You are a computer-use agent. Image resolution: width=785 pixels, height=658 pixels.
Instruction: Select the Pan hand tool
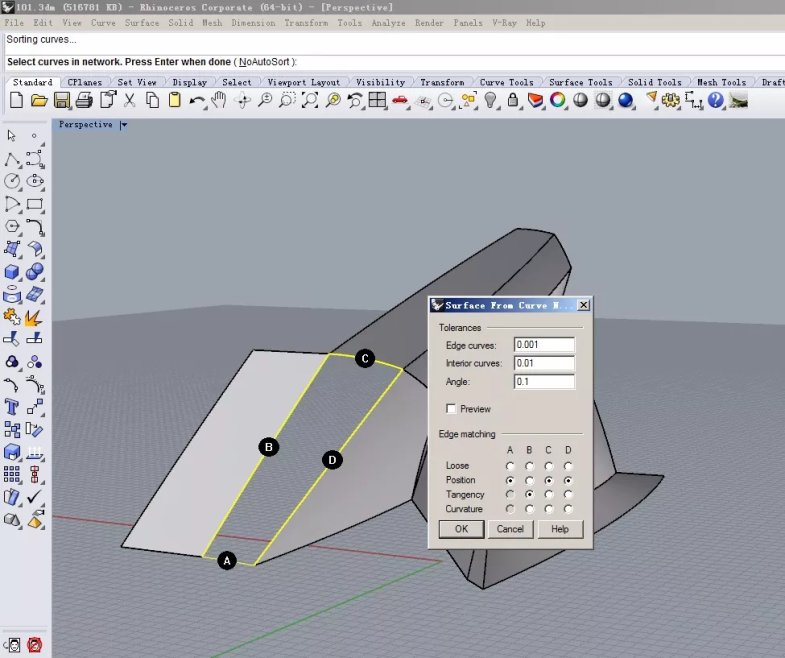click(x=219, y=100)
